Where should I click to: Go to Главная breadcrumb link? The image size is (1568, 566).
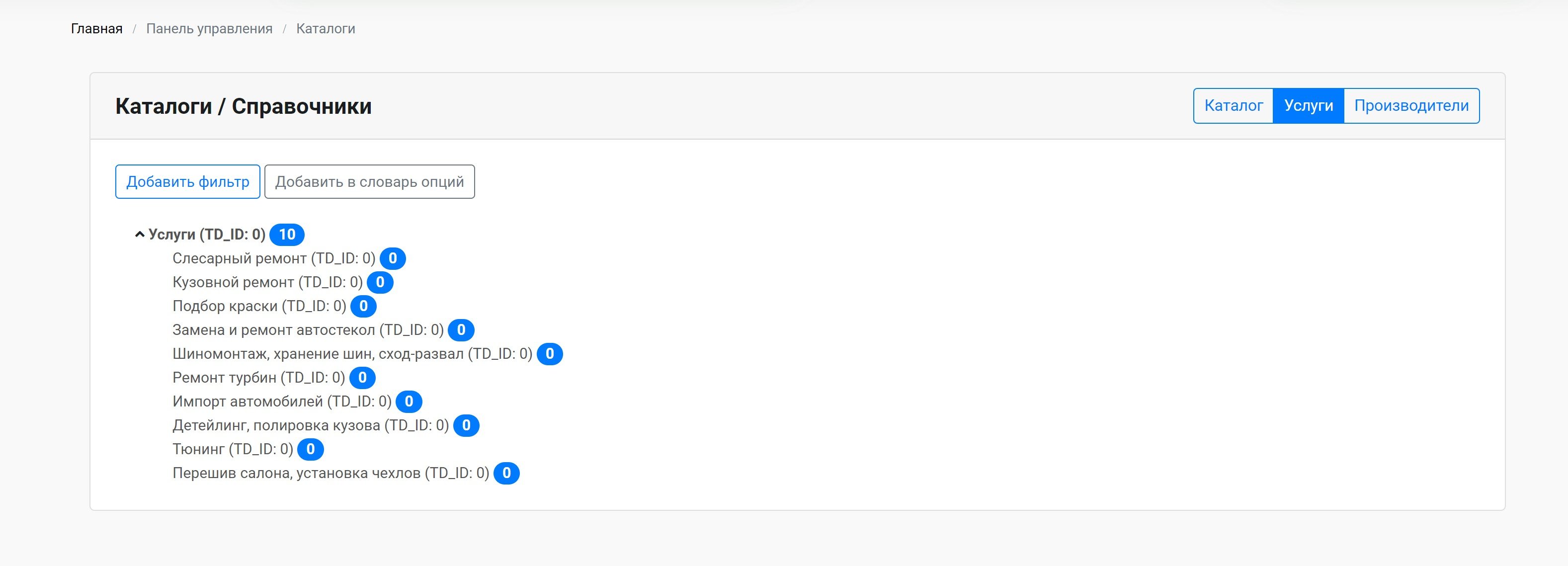(x=97, y=29)
